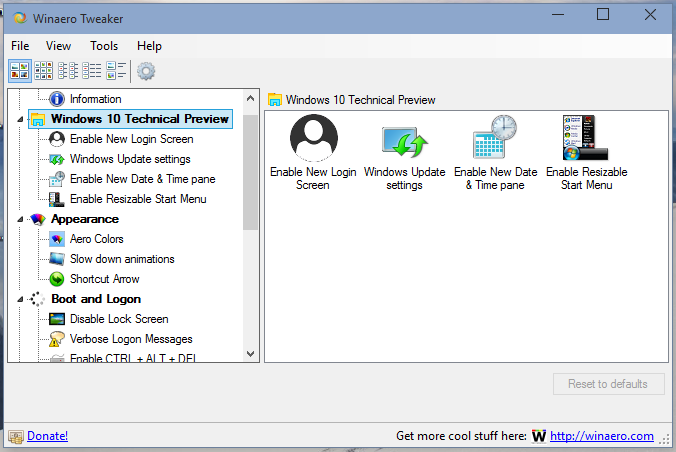Click the tree scrollbar up arrow
The width and height of the screenshot is (676, 452).
click(x=250, y=98)
